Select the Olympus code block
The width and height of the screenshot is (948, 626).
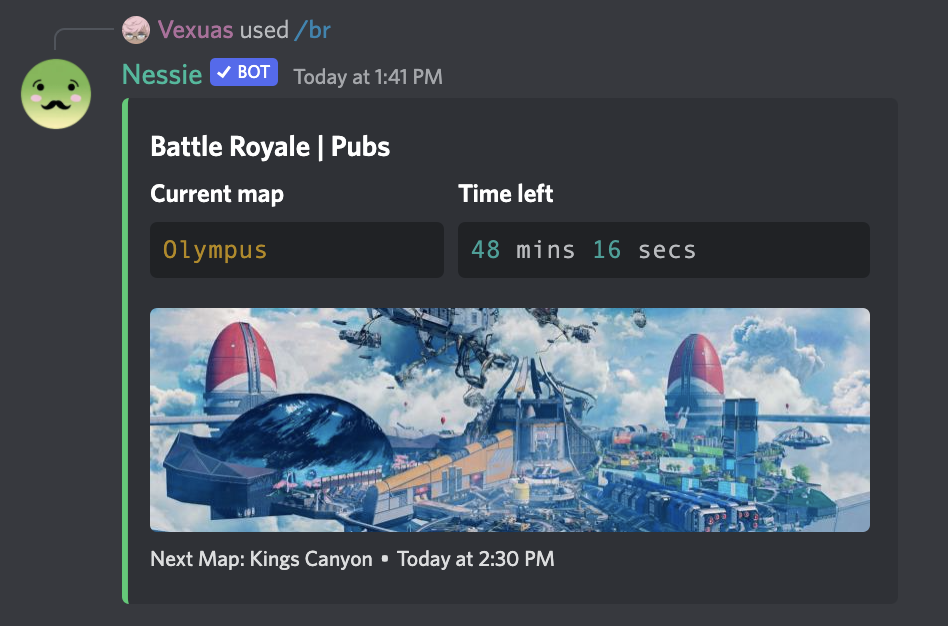[297, 250]
